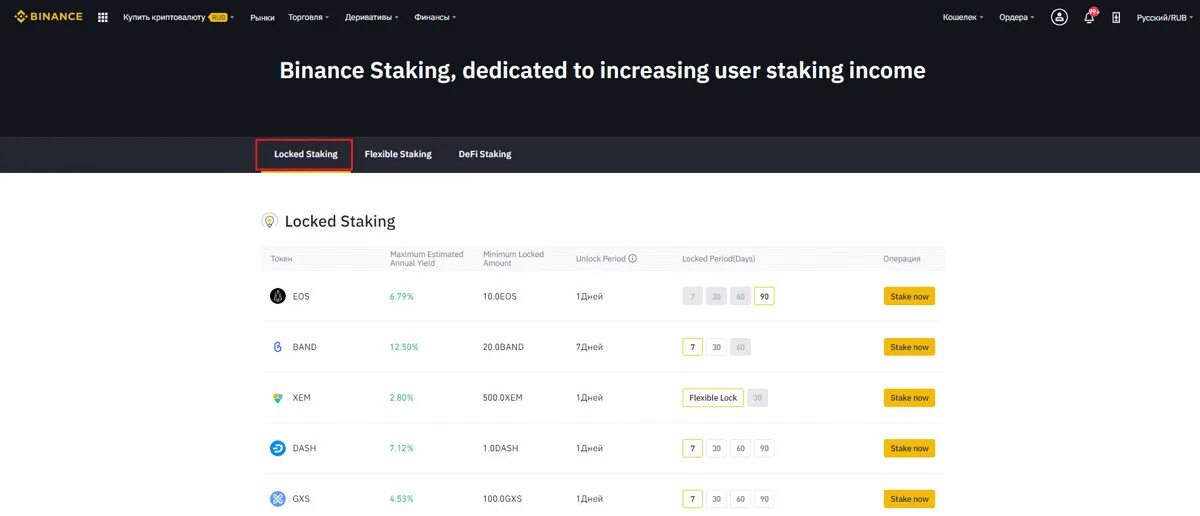Click Stake now for BAND
Image resolution: width=1200 pixels, height=516 pixels.
909,347
